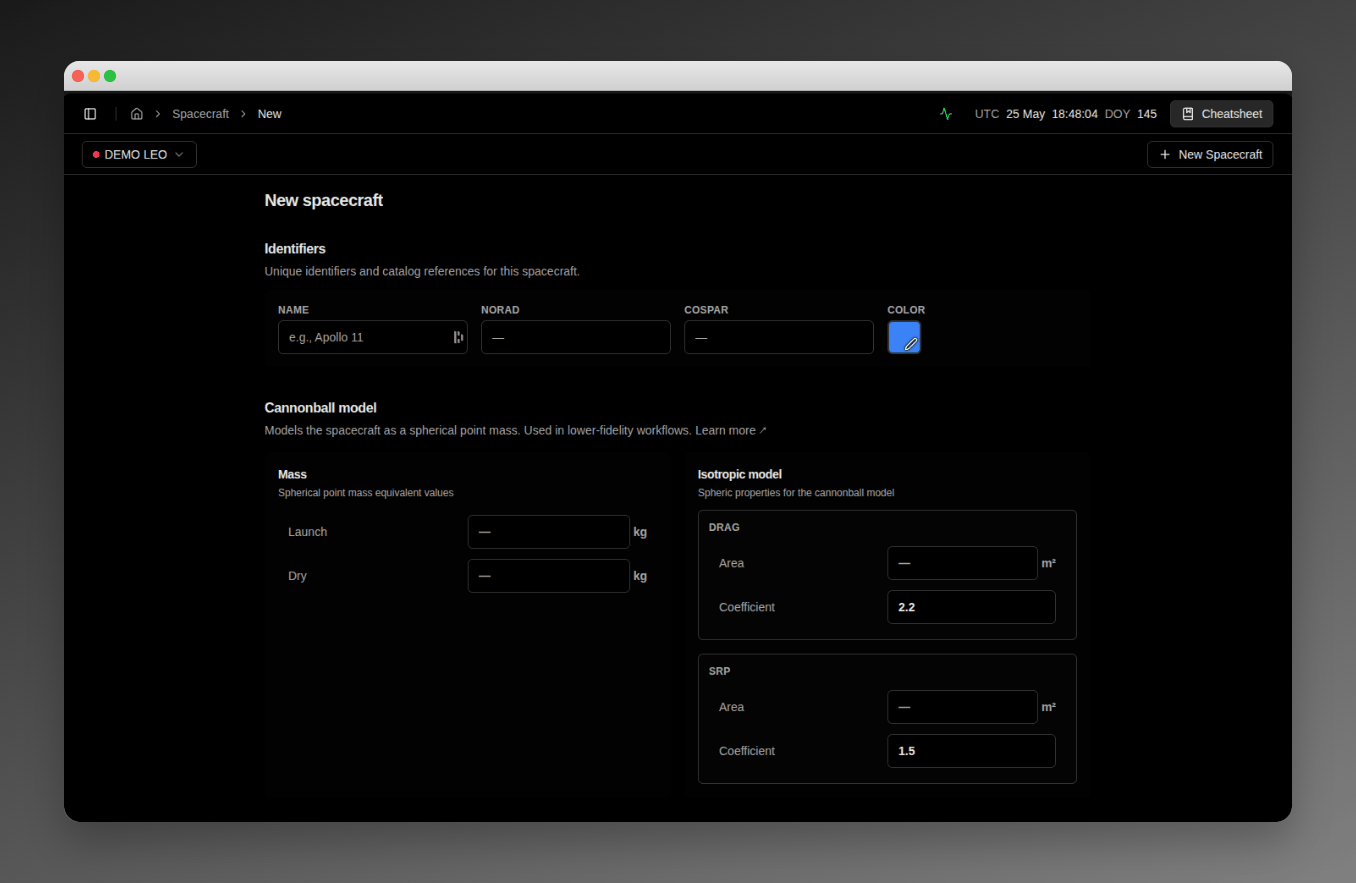Image resolution: width=1356 pixels, height=883 pixels.
Task: Click the green activity pulse icon
Action: [946, 114]
